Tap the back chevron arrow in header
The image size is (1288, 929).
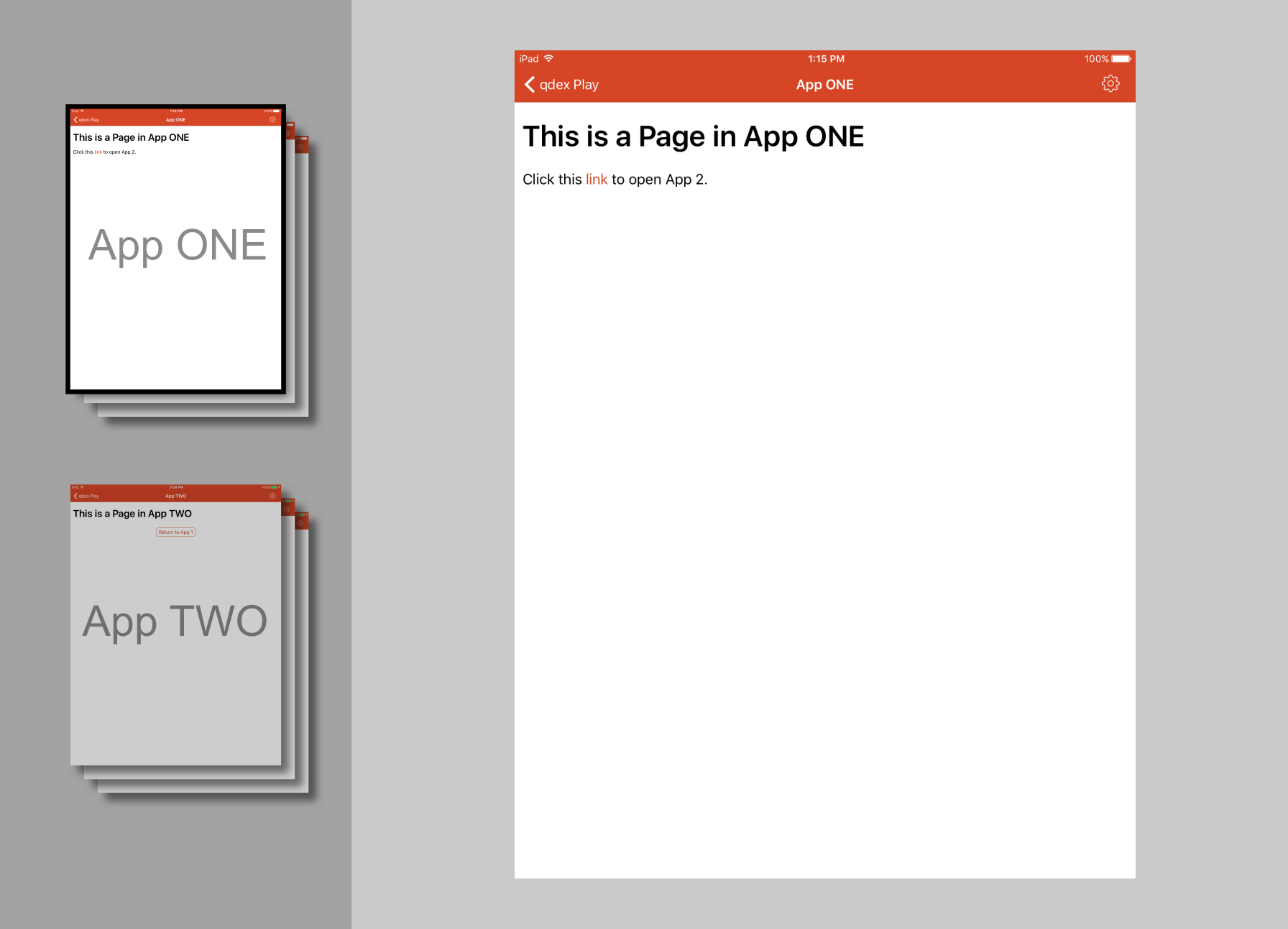[530, 85]
